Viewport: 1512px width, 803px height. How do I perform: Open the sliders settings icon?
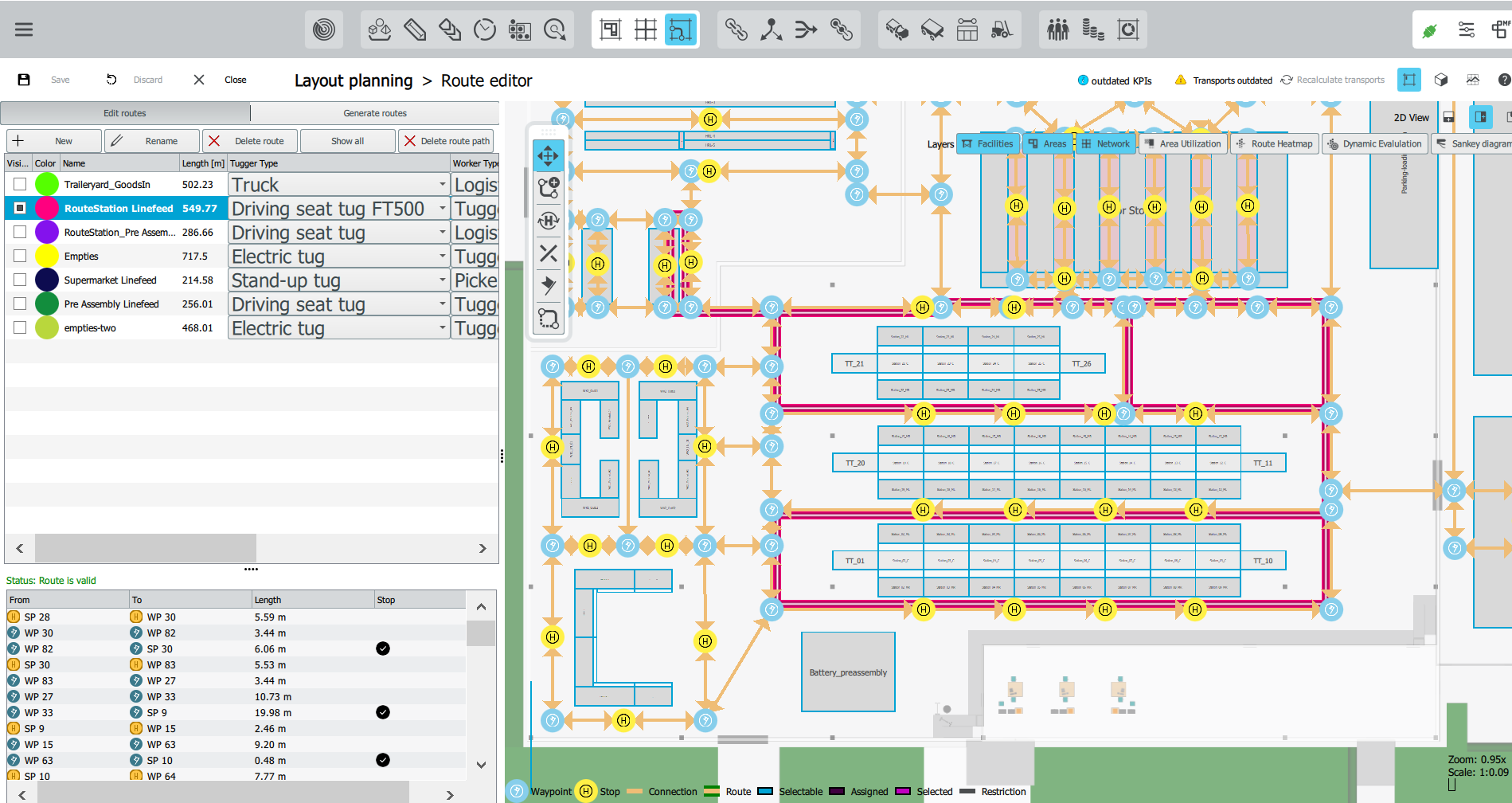pyautogui.click(x=1466, y=30)
